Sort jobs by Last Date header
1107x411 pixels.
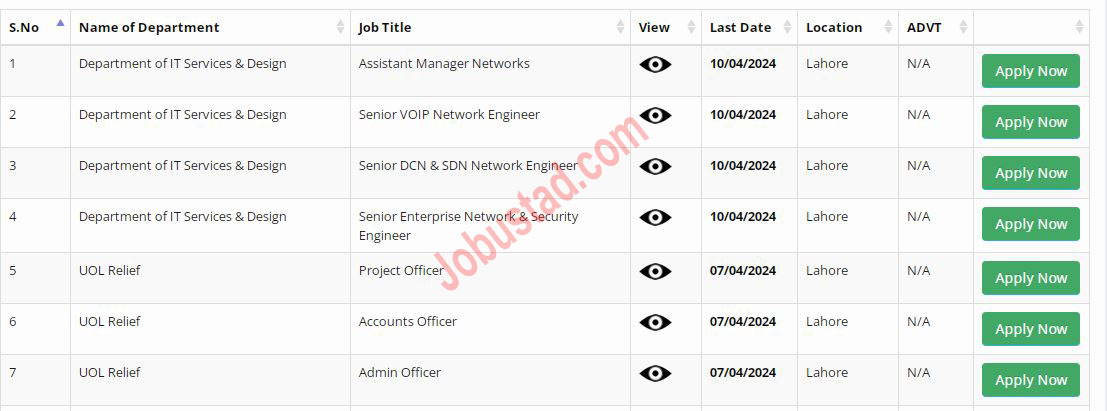pyautogui.click(x=750, y=28)
